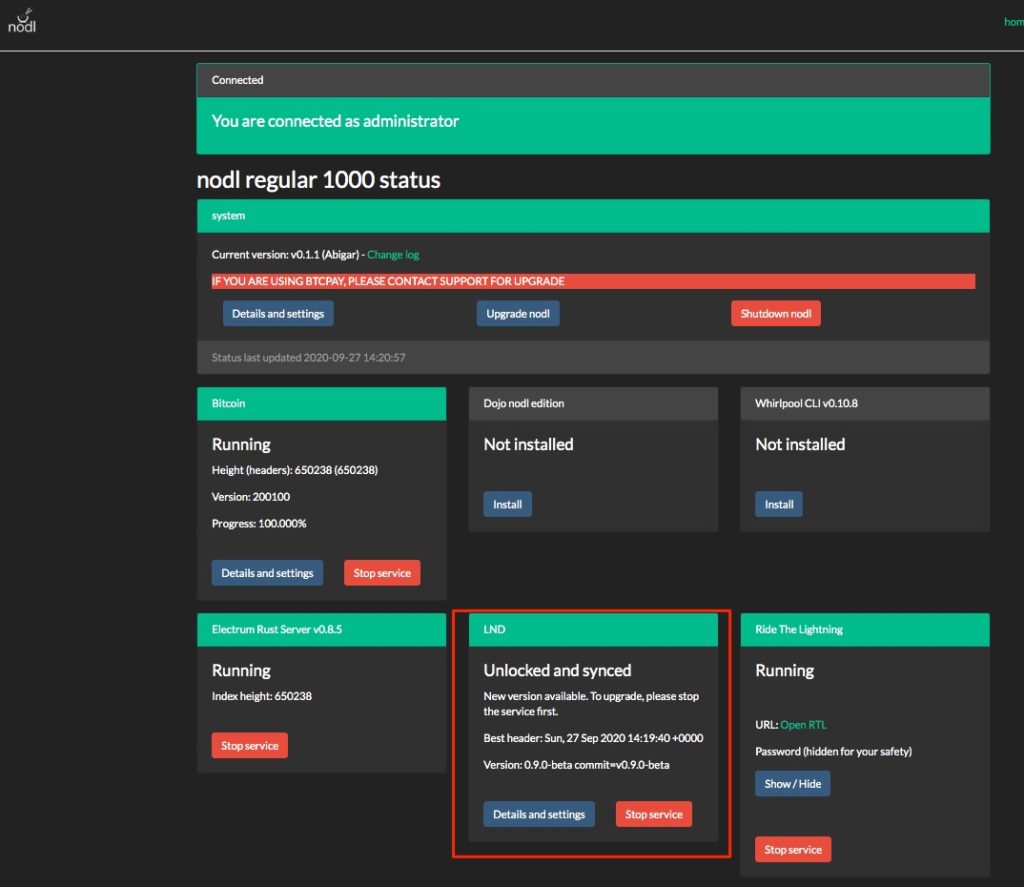Image resolution: width=1024 pixels, height=887 pixels.
Task: Click 'nodl regular 1000 status' heading
Action: tap(319, 180)
